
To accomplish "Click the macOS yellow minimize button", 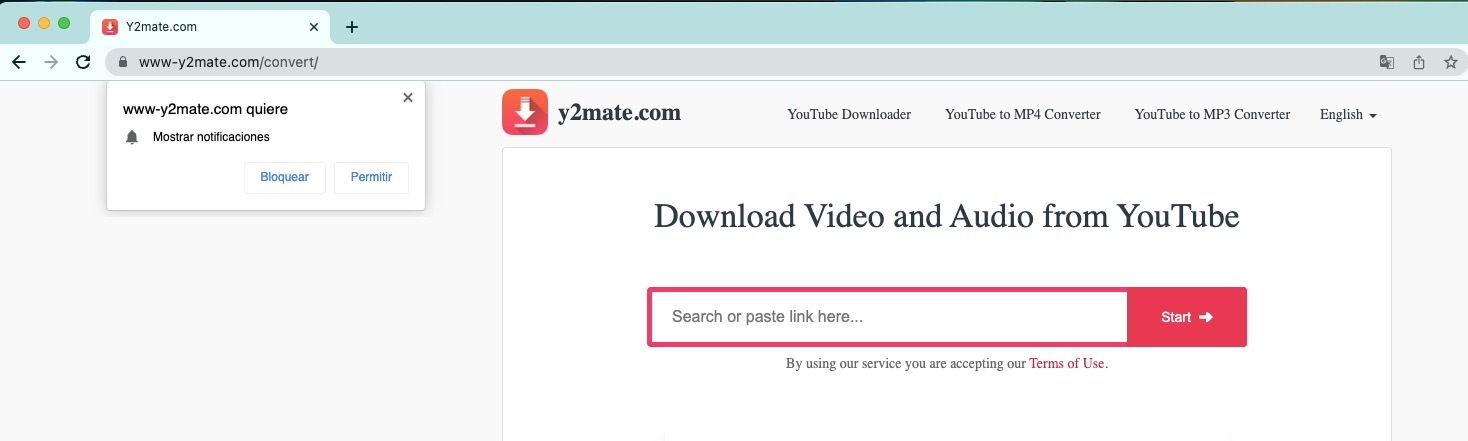I will [44, 23].
